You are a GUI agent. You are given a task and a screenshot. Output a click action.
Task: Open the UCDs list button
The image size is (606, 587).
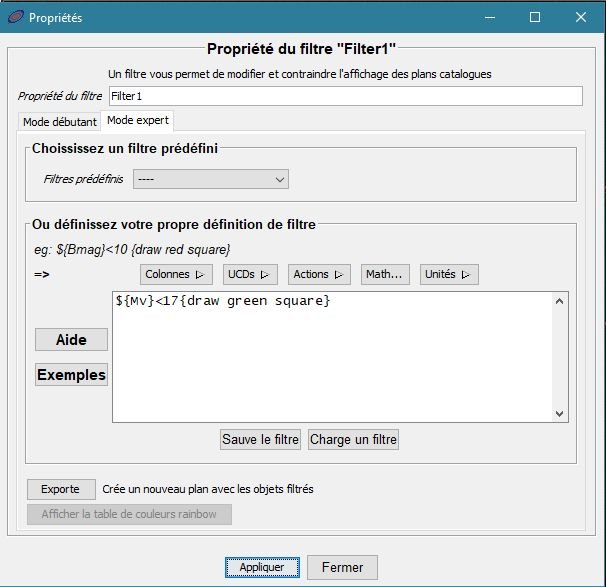pyautogui.click(x=250, y=274)
